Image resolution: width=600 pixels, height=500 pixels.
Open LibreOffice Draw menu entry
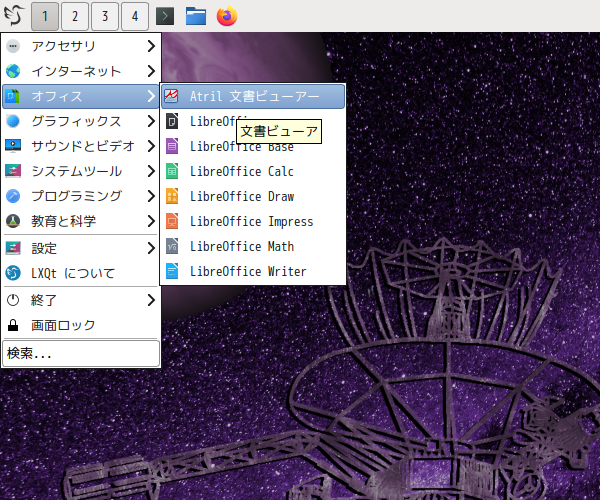(253, 196)
